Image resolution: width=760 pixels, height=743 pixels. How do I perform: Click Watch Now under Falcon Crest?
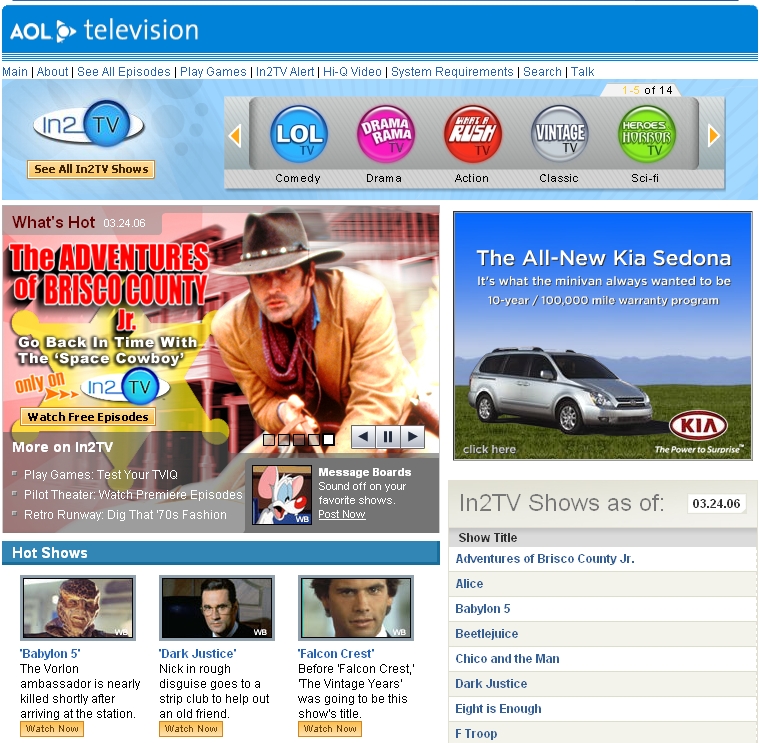(330, 728)
